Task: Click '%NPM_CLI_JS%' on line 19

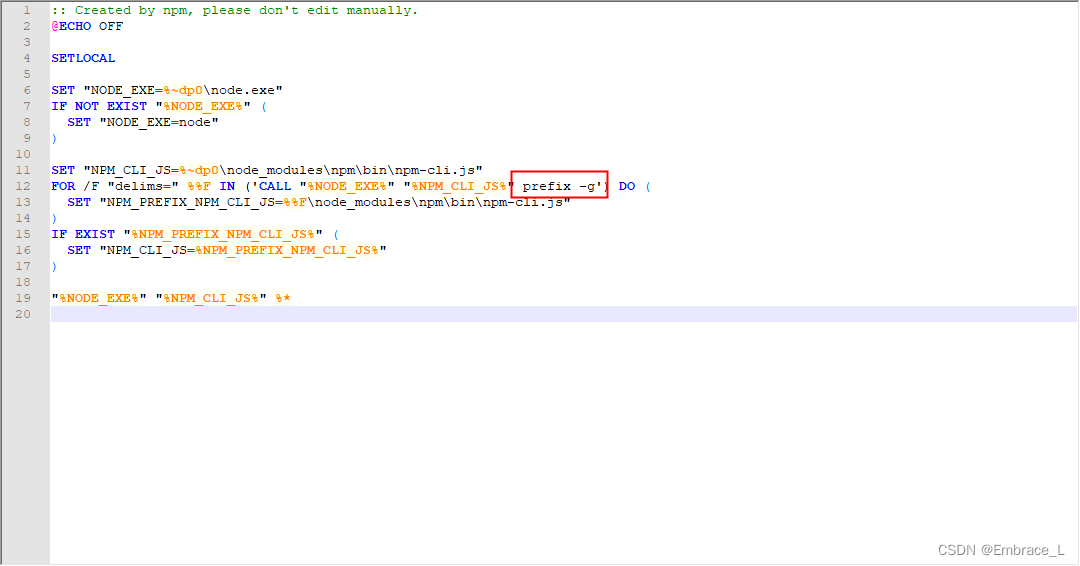Action: pos(211,298)
